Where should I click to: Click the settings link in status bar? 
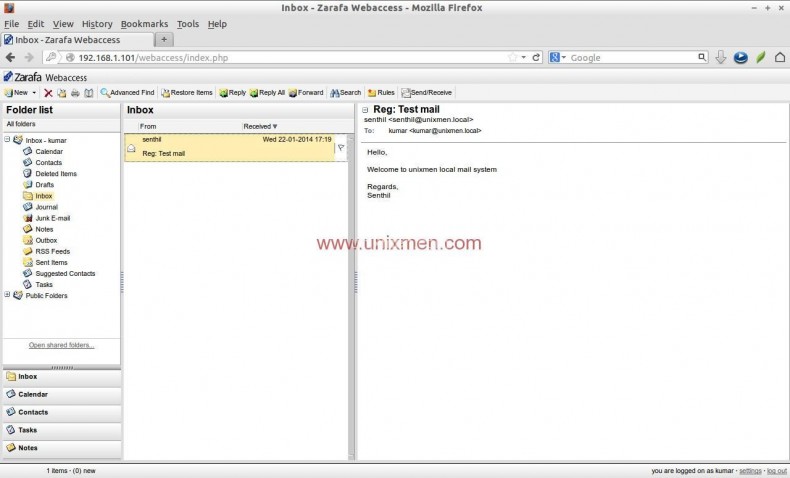(750, 471)
